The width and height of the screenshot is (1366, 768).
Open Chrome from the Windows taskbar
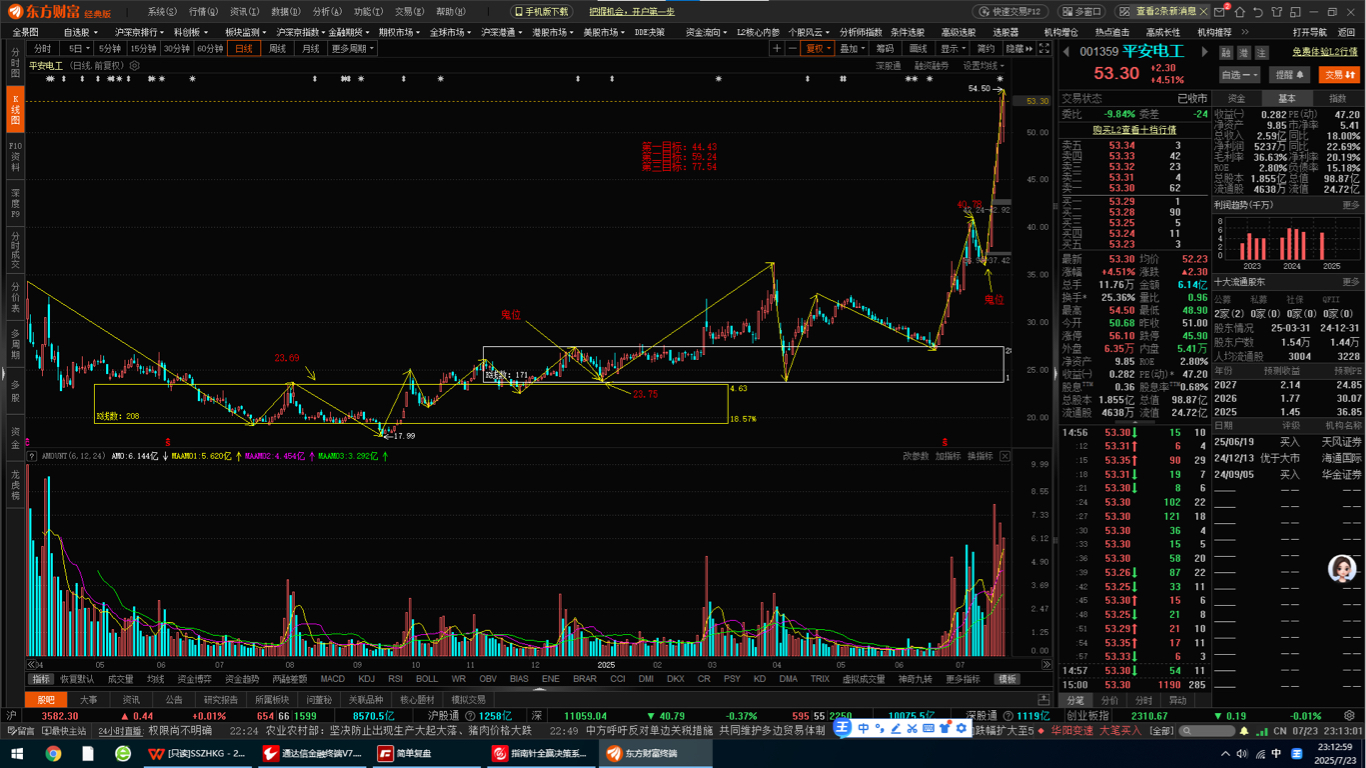(x=53, y=754)
